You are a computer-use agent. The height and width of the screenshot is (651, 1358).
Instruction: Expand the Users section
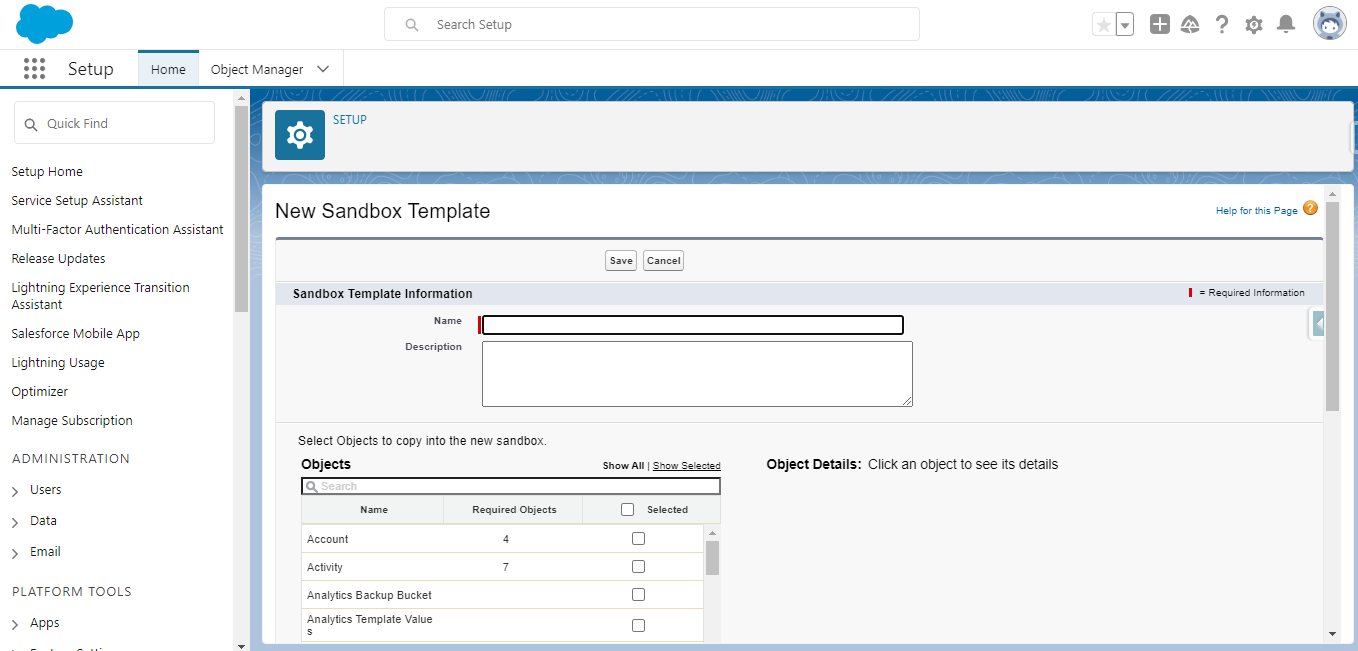pos(15,491)
